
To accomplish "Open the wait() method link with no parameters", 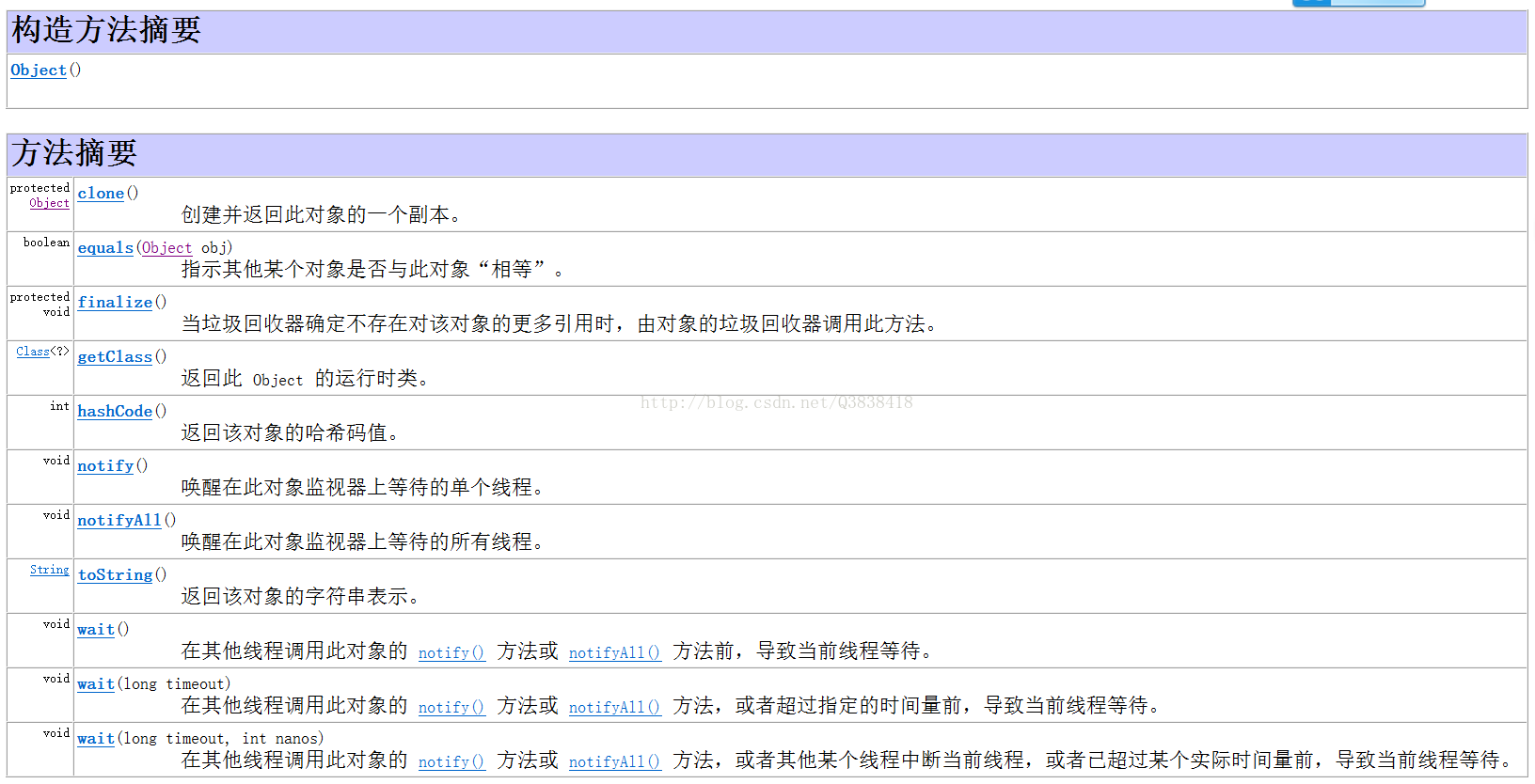I will click(96, 630).
